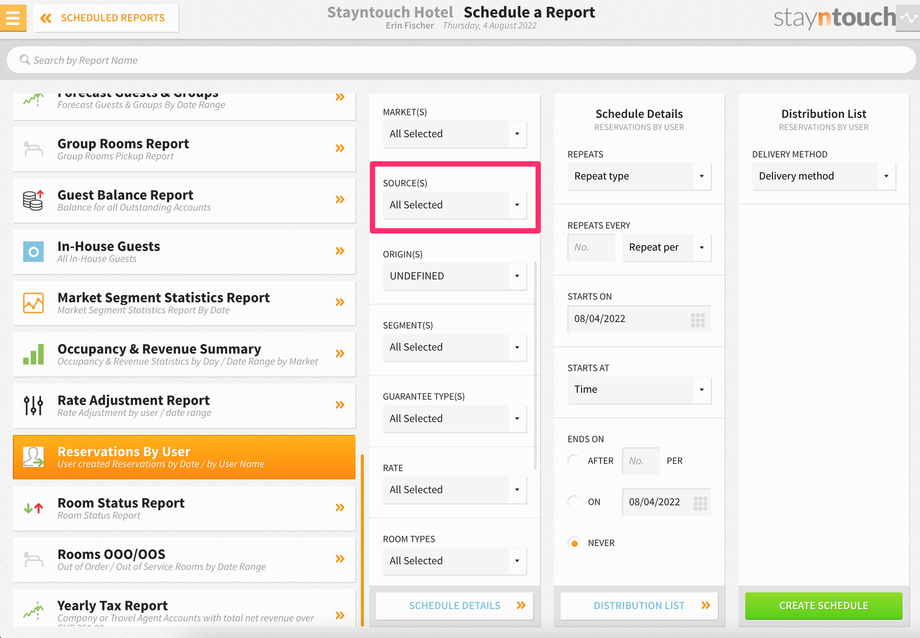Image resolution: width=920 pixels, height=638 pixels.
Task: Click the Repeats Every number field
Action: click(x=591, y=247)
